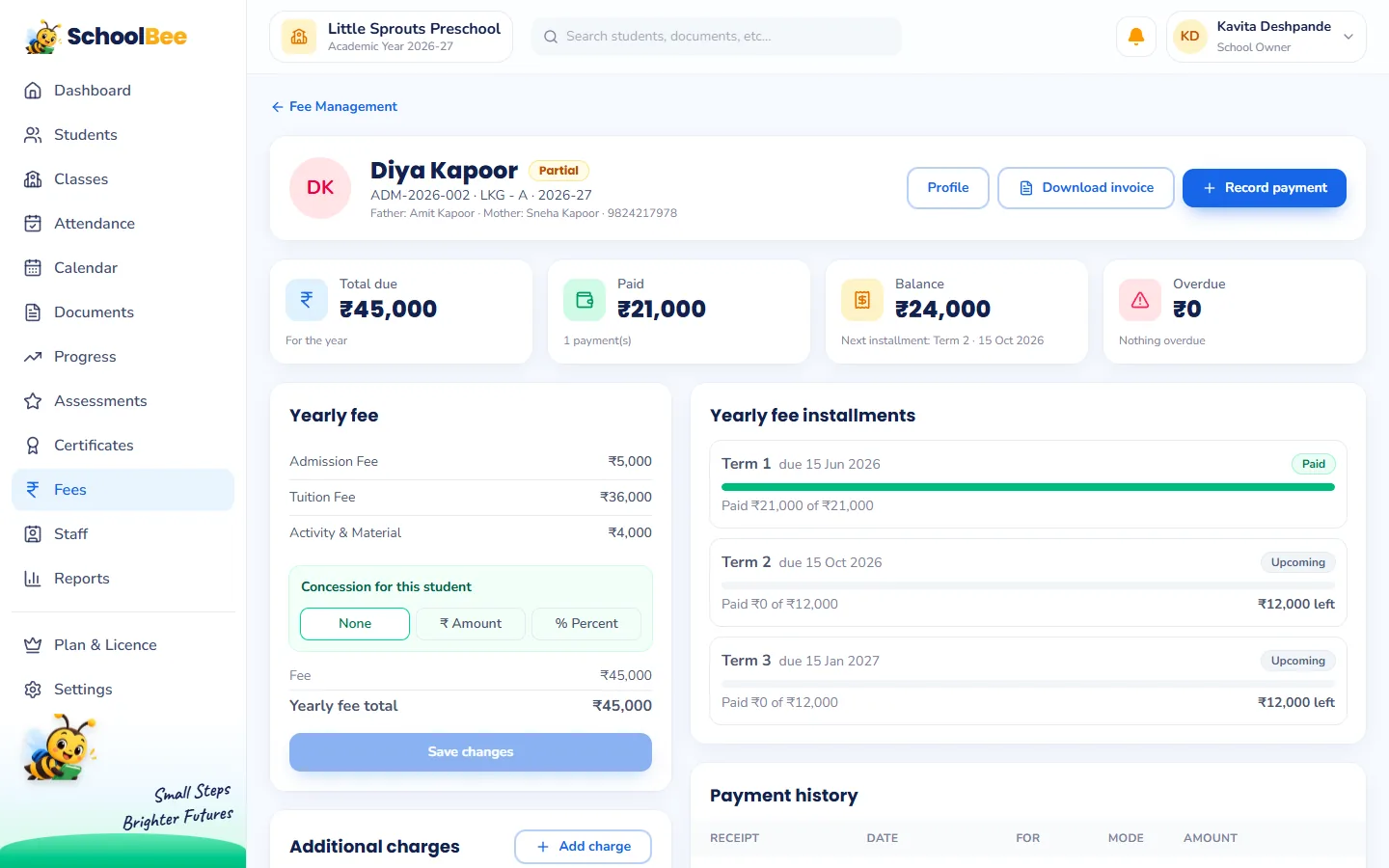The height and width of the screenshot is (868, 1389).
Task: Open Attendance menu item
Action: pyautogui.click(x=123, y=224)
